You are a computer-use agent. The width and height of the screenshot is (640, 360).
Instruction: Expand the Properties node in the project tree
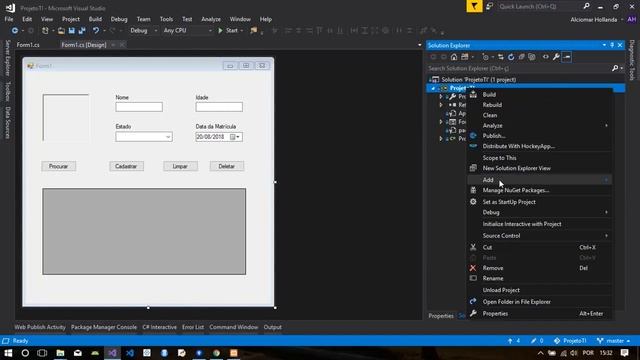click(440, 97)
